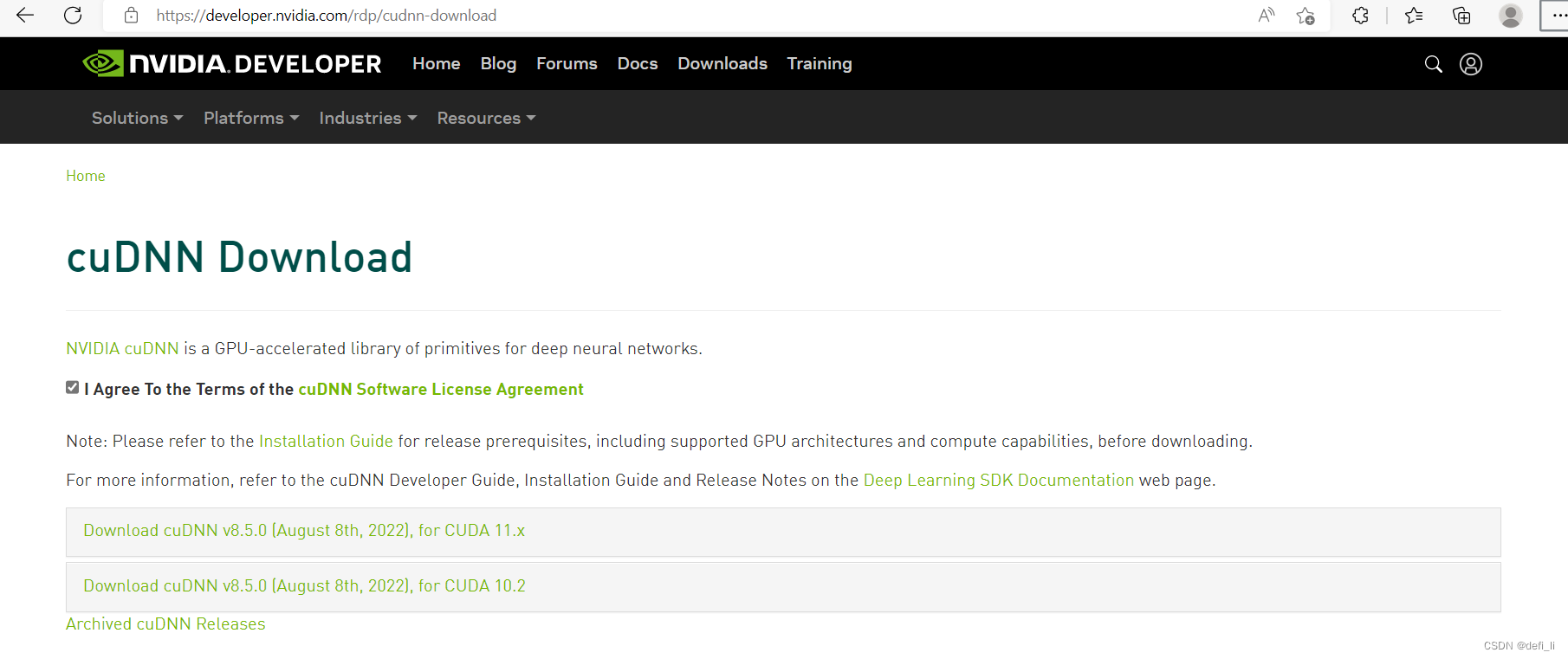Open the Blog navigation item
Viewport: 1568px width, 659px height.
coord(498,63)
